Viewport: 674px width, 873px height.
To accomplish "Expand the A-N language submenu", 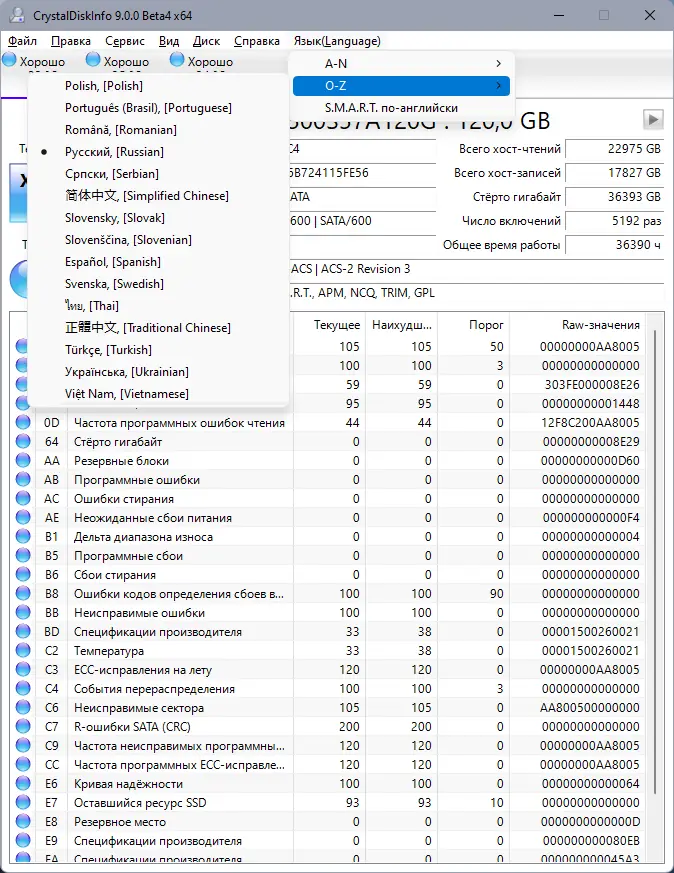I will click(x=400, y=64).
